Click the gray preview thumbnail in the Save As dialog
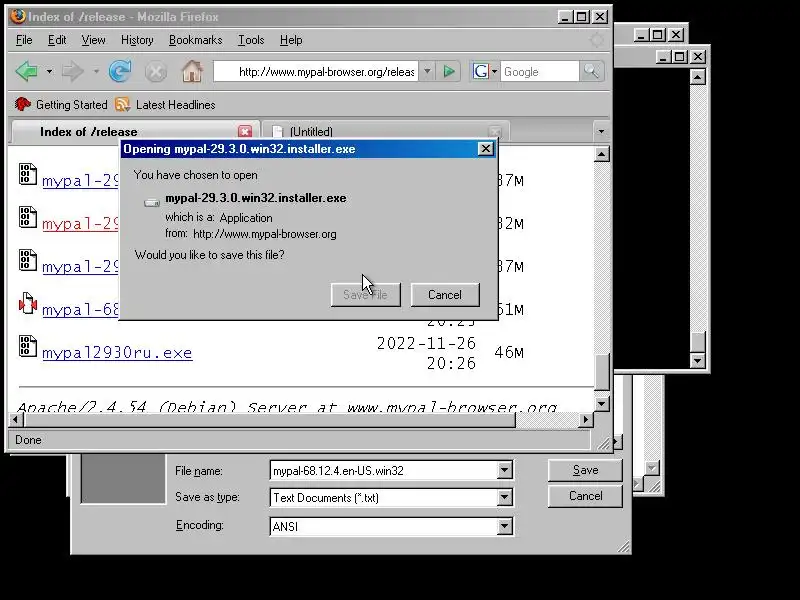The image size is (800, 600). 123,478
